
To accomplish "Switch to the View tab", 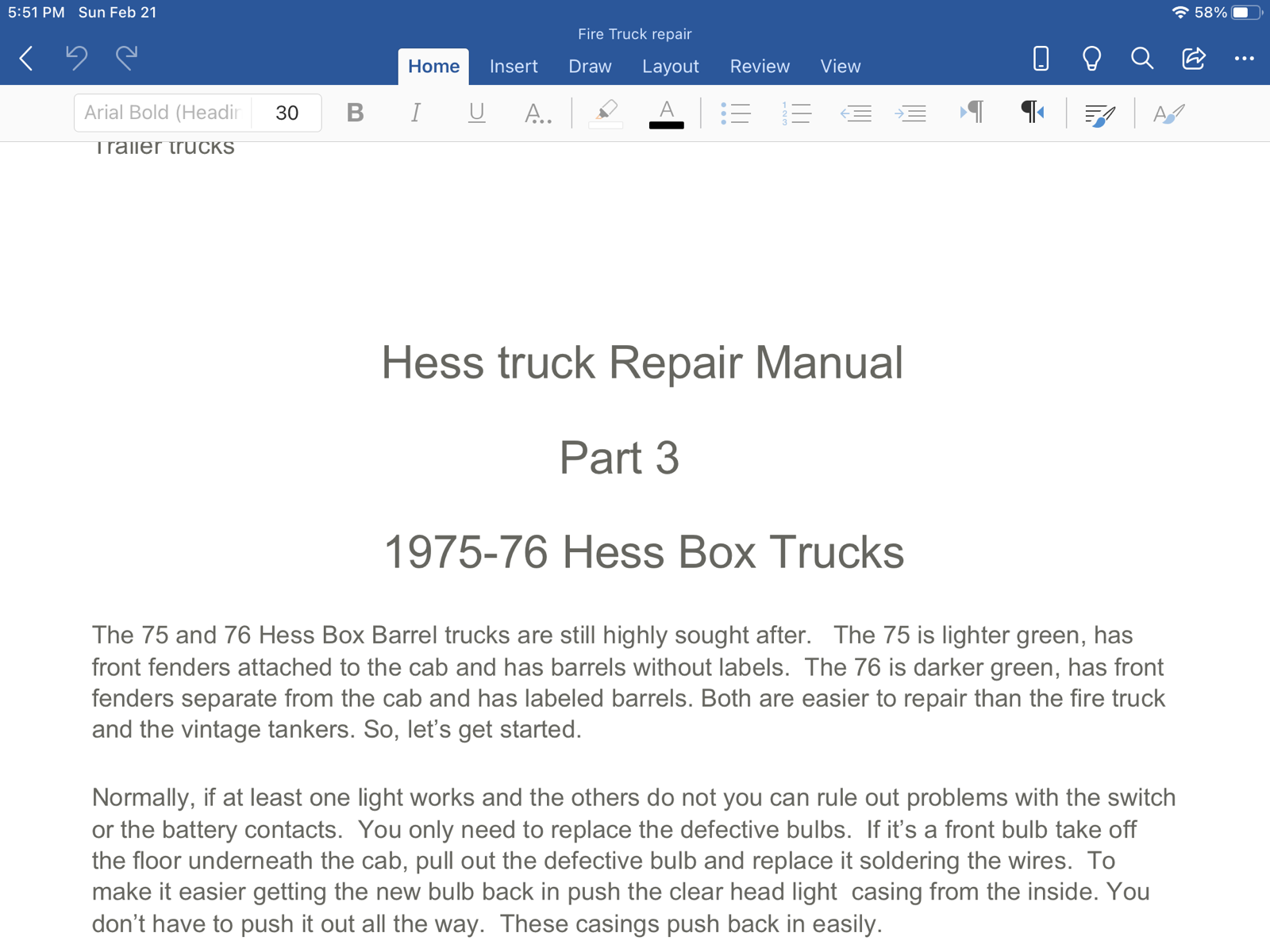I will 841,67.
